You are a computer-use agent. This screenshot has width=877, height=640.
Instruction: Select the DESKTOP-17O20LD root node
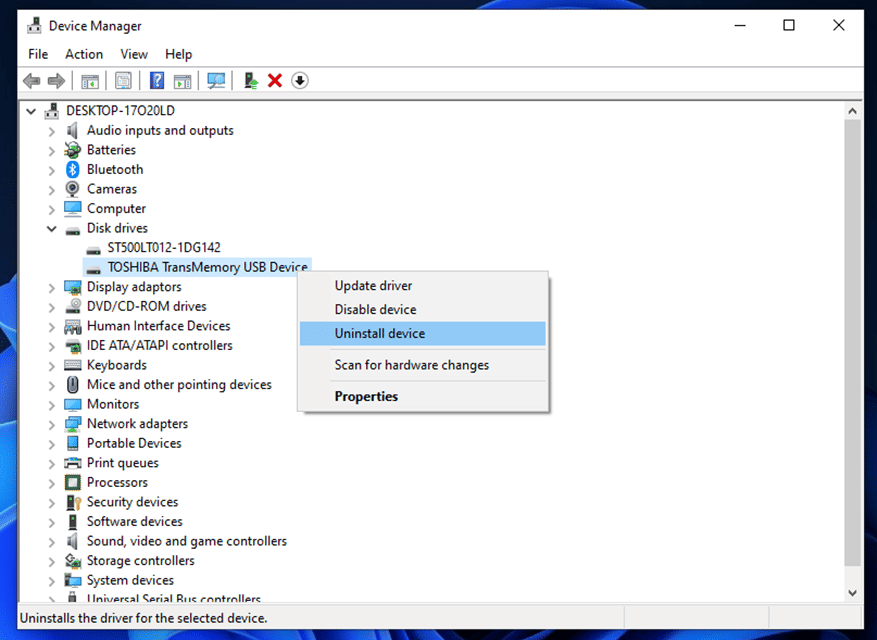120,111
